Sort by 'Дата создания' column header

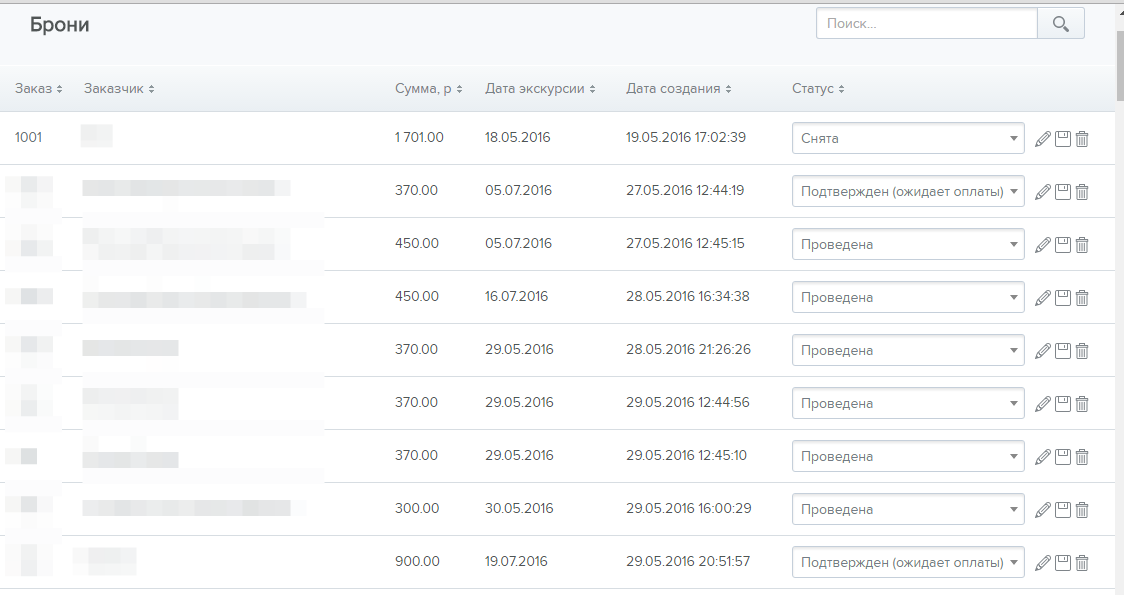pos(678,89)
